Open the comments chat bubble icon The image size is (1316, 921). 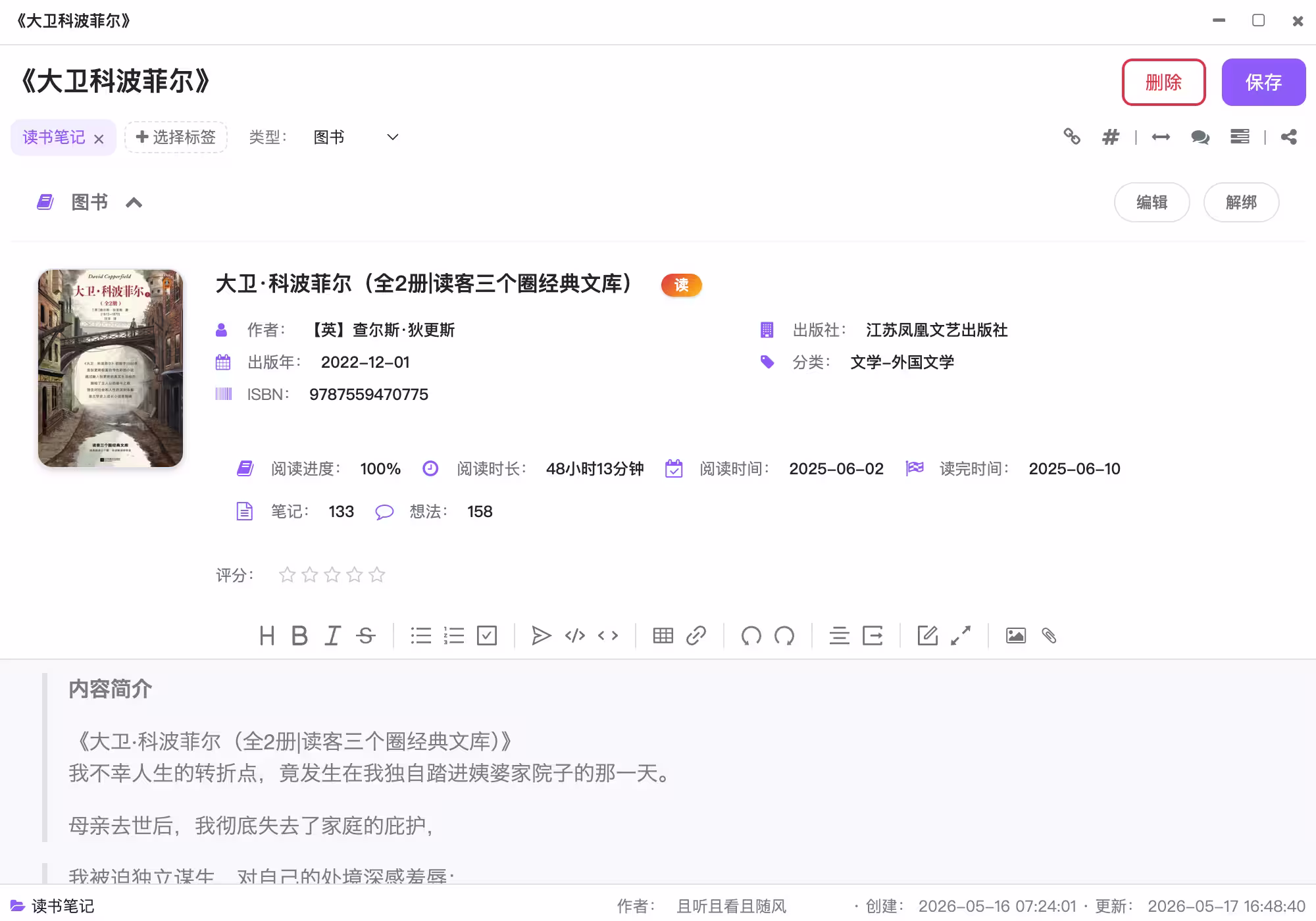[1200, 137]
